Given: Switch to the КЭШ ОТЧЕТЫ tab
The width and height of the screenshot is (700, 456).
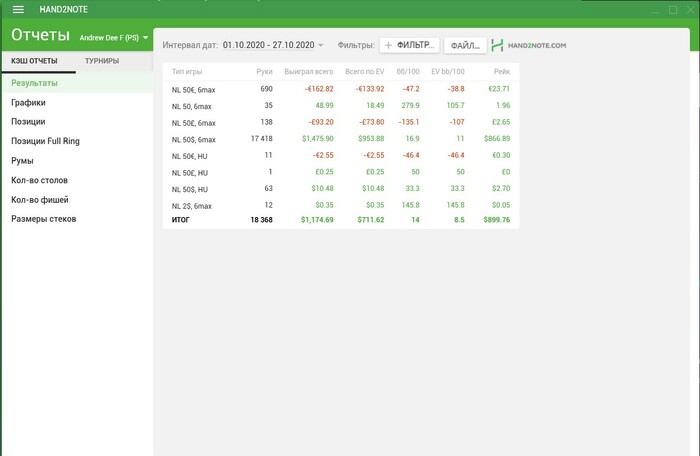Looking at the screenshot, I should pyautogui.click(x=34, y=61).
